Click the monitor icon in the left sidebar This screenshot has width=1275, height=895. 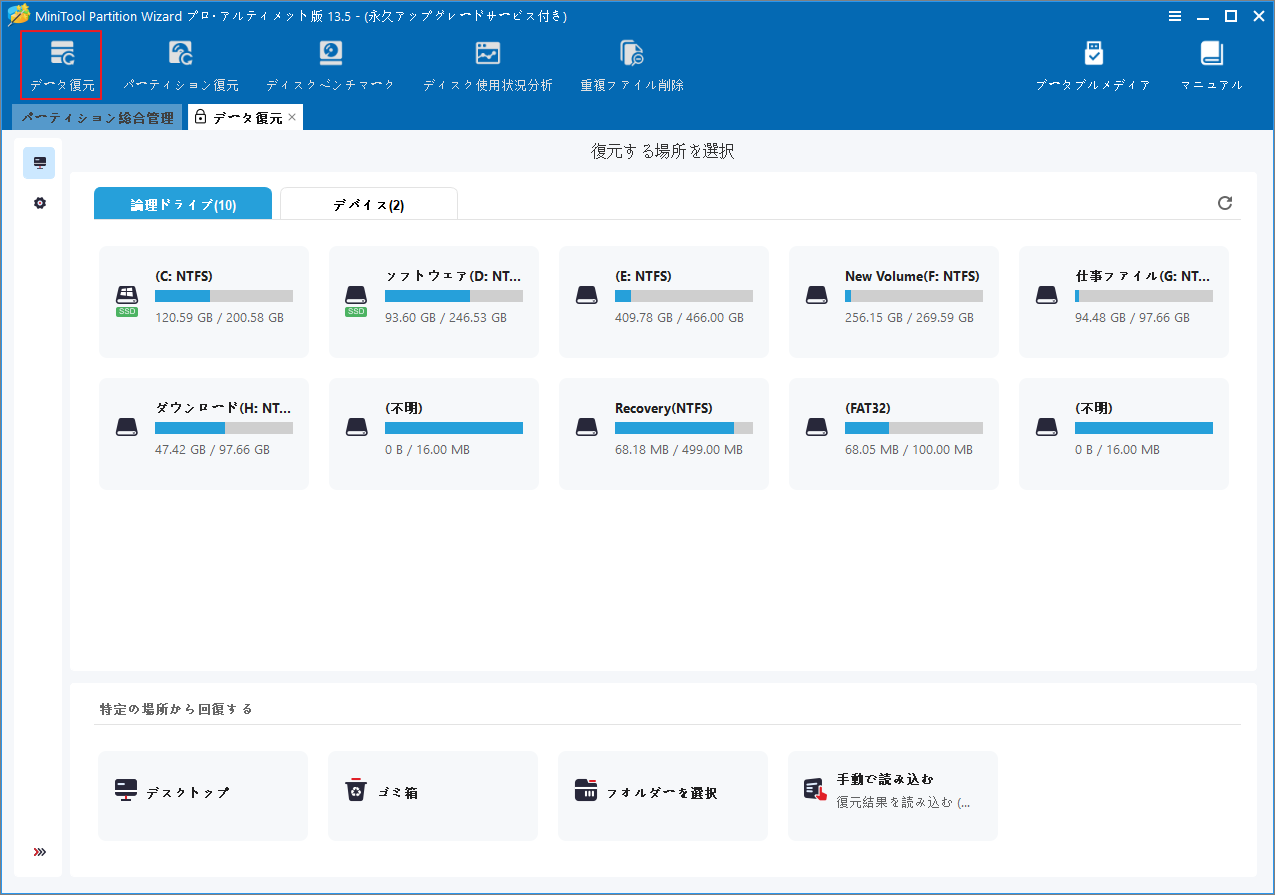pyautogui.click(x=39, y=162)
